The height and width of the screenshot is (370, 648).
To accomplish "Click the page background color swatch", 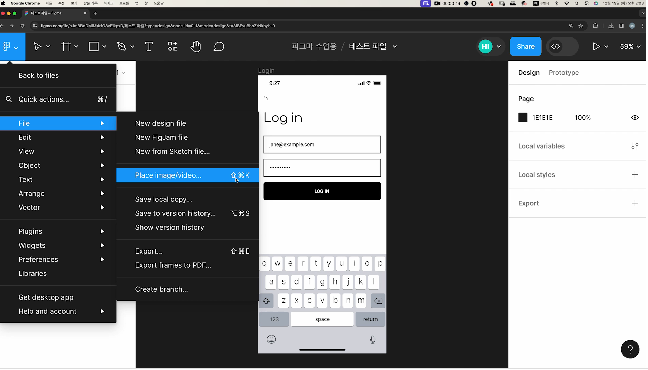I will (522, 117).
